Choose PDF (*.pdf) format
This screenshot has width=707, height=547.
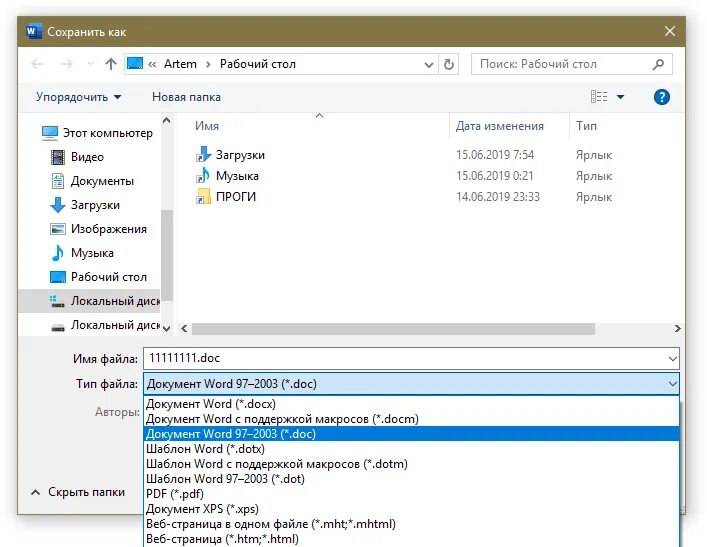[x=411, y=494]
